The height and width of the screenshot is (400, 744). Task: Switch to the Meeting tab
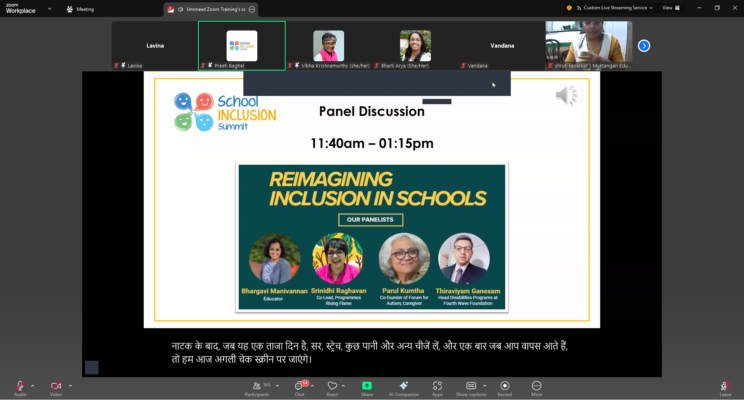pos(80,9)
